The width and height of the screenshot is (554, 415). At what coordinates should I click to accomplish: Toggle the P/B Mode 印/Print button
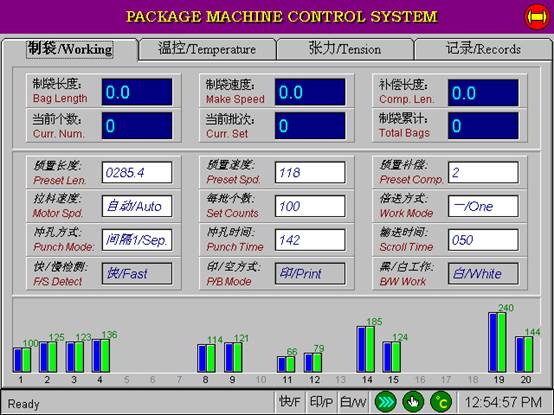310,274
